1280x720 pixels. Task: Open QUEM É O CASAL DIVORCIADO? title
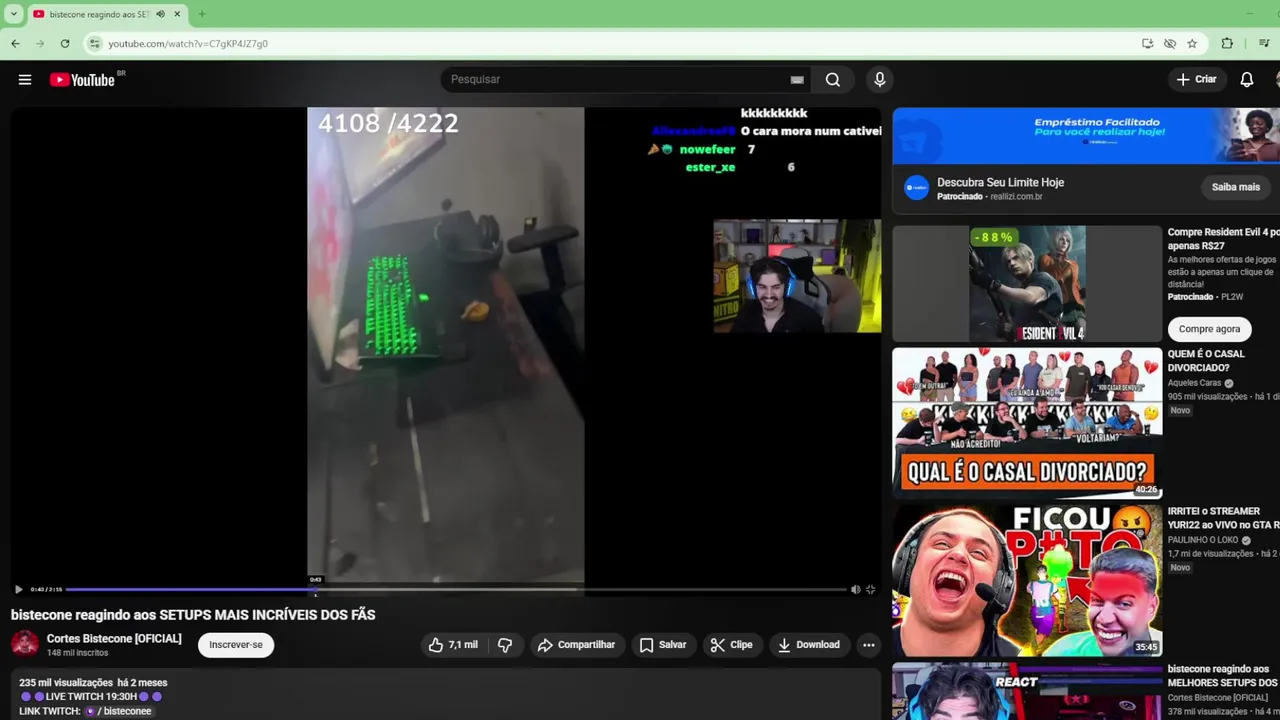pos(1206,361)
